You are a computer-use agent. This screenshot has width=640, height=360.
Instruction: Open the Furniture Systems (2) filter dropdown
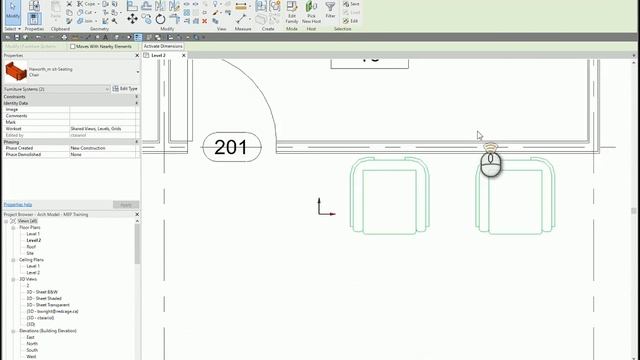point(56,89)
